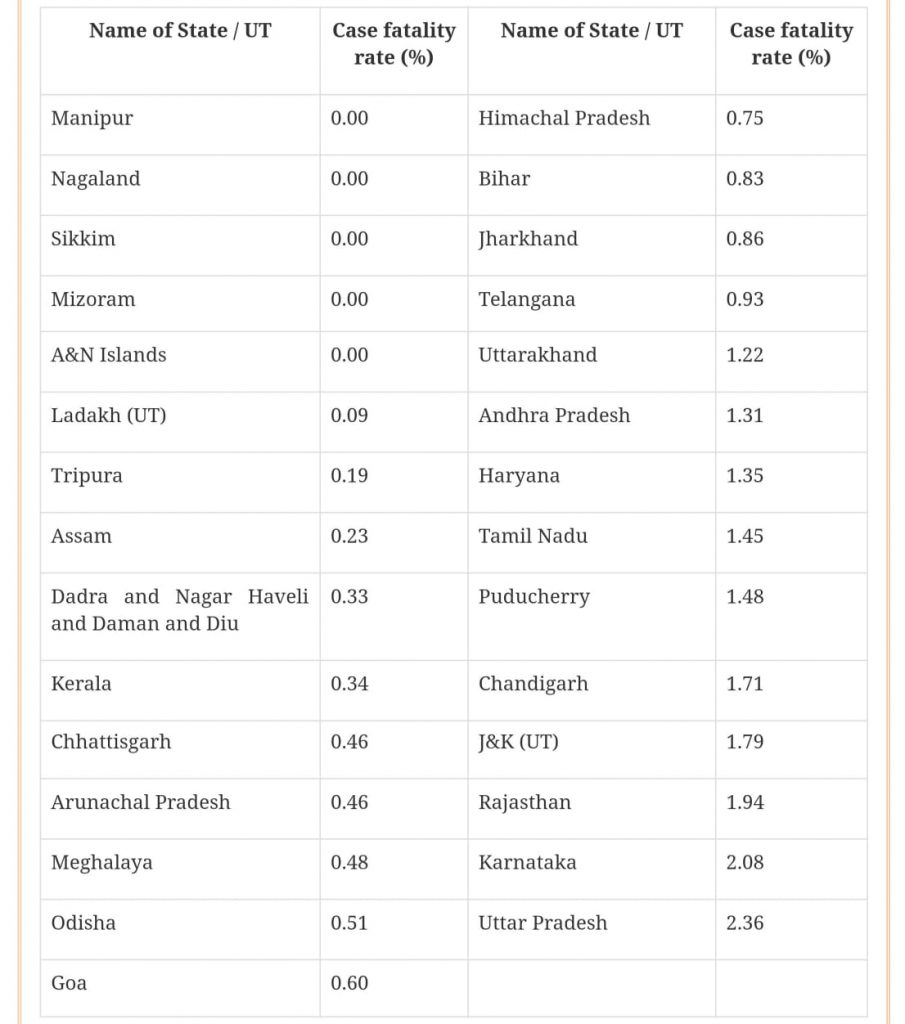
Task: Click the Kerala row name
Action: (x=180, y=690)
